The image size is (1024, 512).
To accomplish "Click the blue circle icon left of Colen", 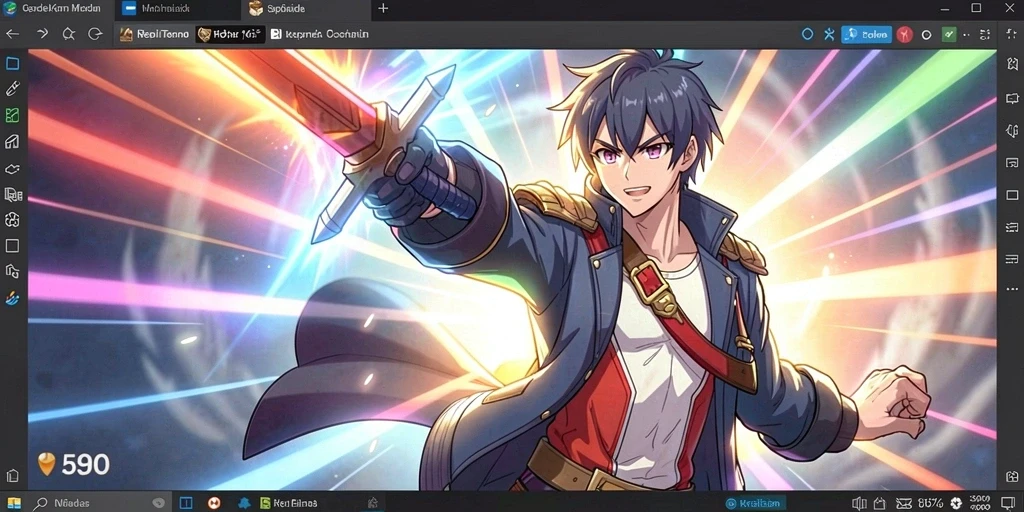I will (808, 35).
